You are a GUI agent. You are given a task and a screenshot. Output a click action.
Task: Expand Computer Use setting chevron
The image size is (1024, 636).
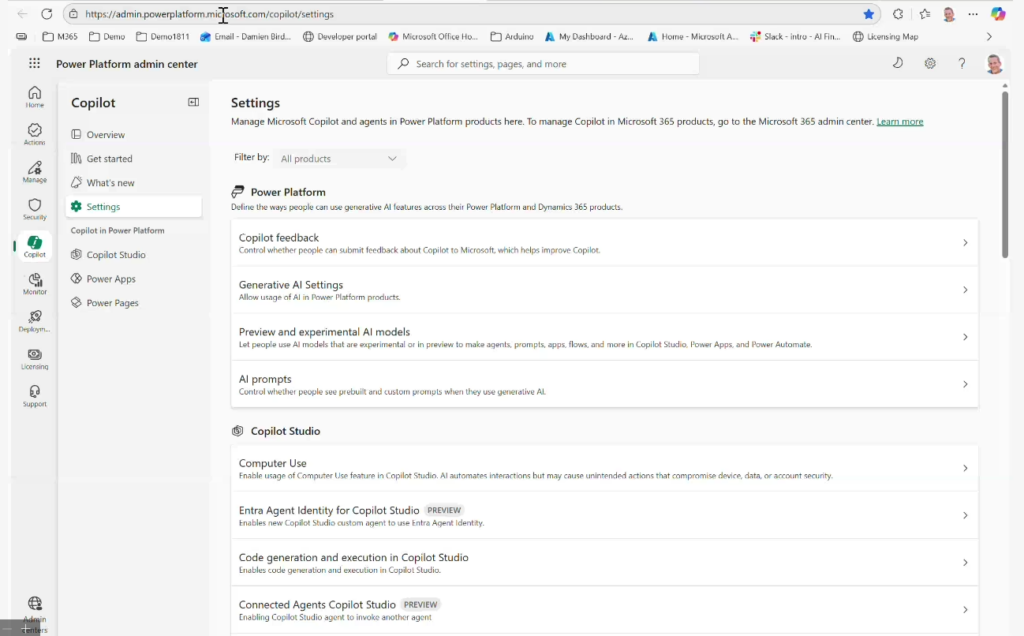pyautogui.click(x=965, y=468)
